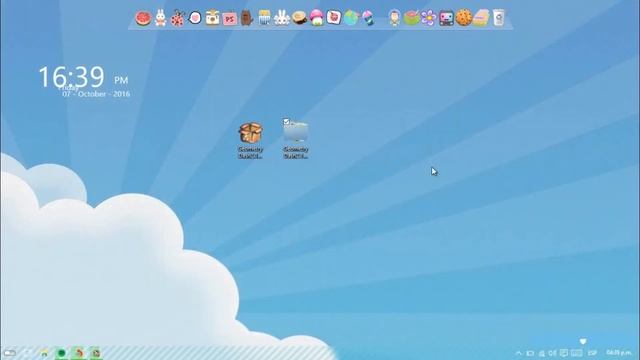The image size is (640, 360).
Task: Switch to the green circle taskbar app
Action: [61, 353]
